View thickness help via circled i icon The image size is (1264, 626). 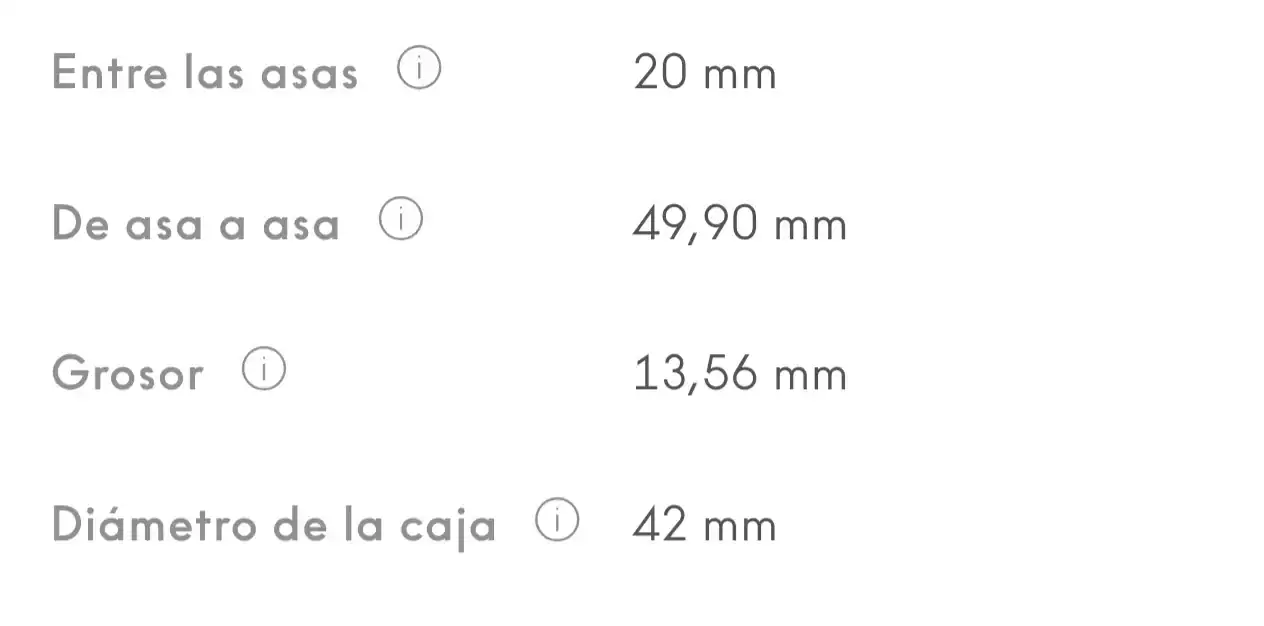coord(264,370)
